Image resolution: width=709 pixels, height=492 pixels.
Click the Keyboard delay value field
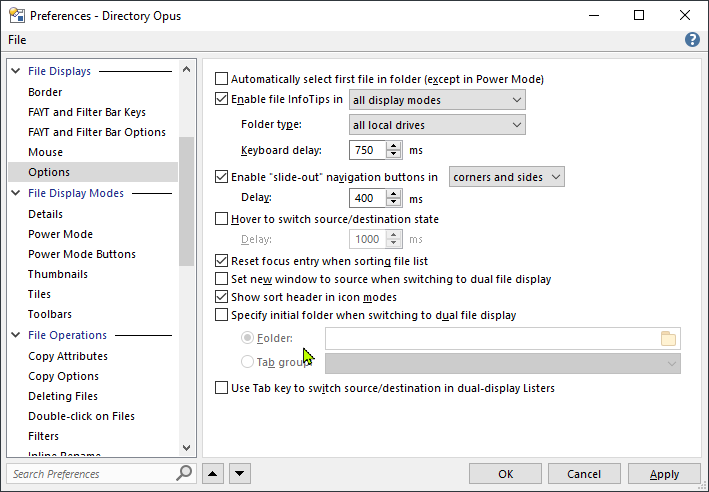click(368, 150)
